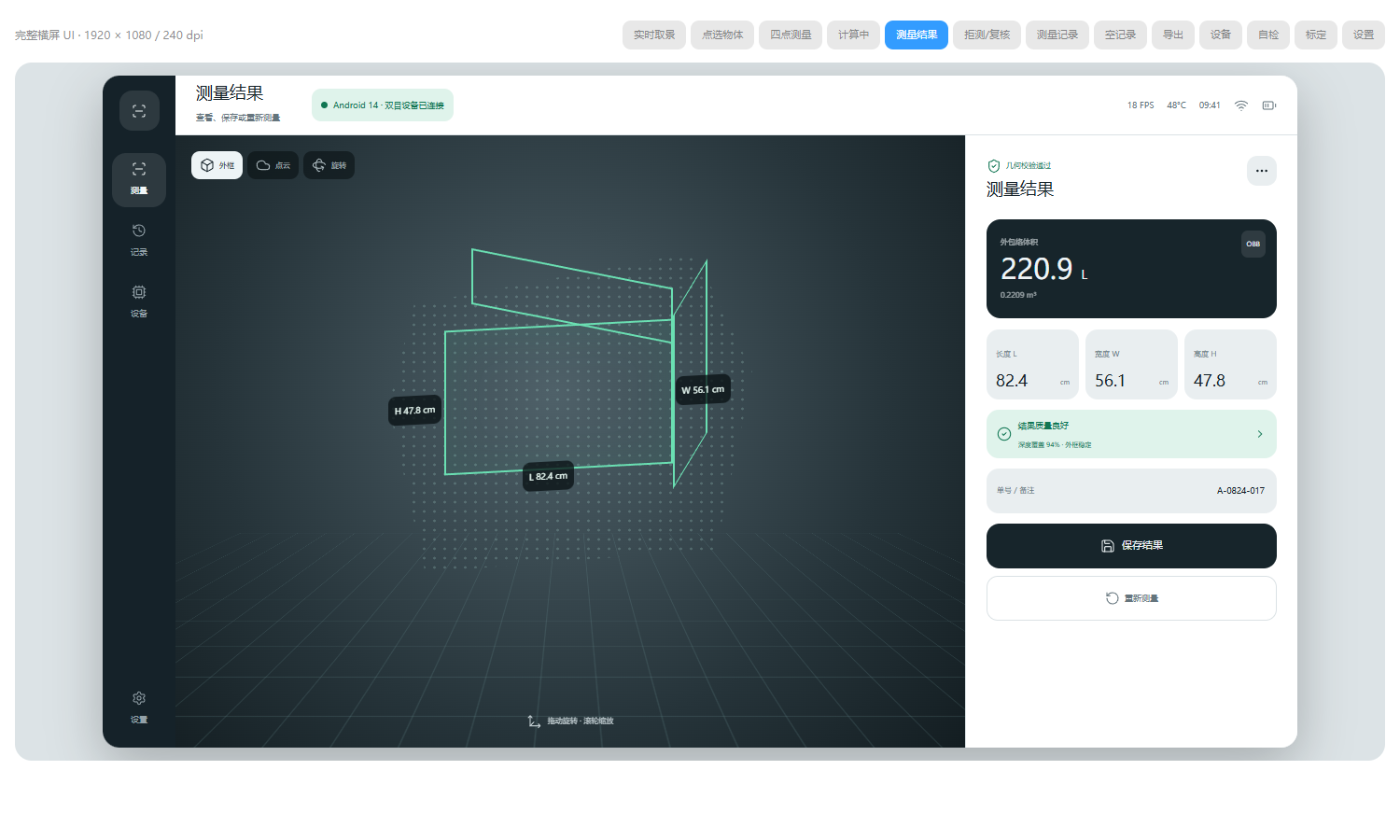Viewport: 1400px width, 840px height.
Task: Open the three-dot more options menu
Action: click(1262, 171)
